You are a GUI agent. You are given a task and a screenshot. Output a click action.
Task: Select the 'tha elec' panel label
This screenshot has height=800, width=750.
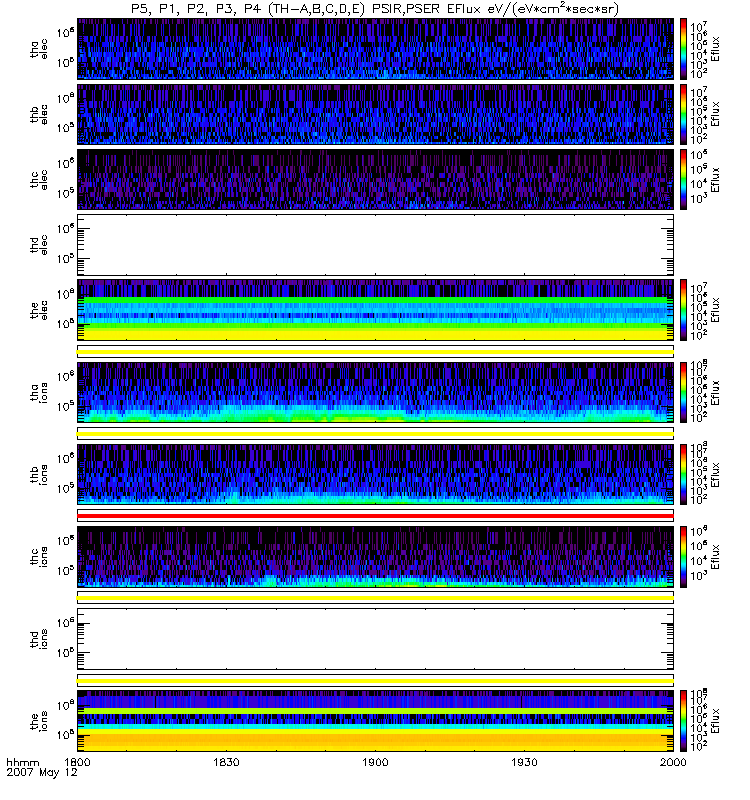point(39,49)
